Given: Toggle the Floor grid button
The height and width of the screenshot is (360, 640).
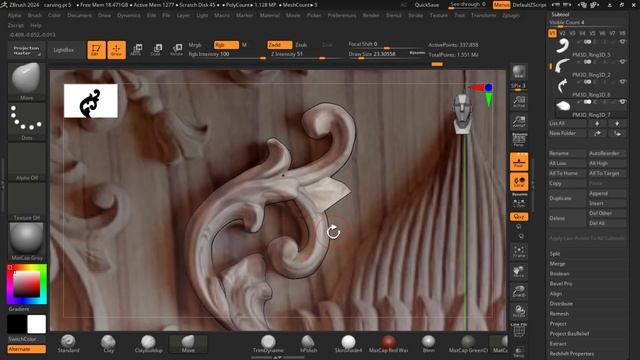Looking at the screenshot, I should (x=519, y=162).
